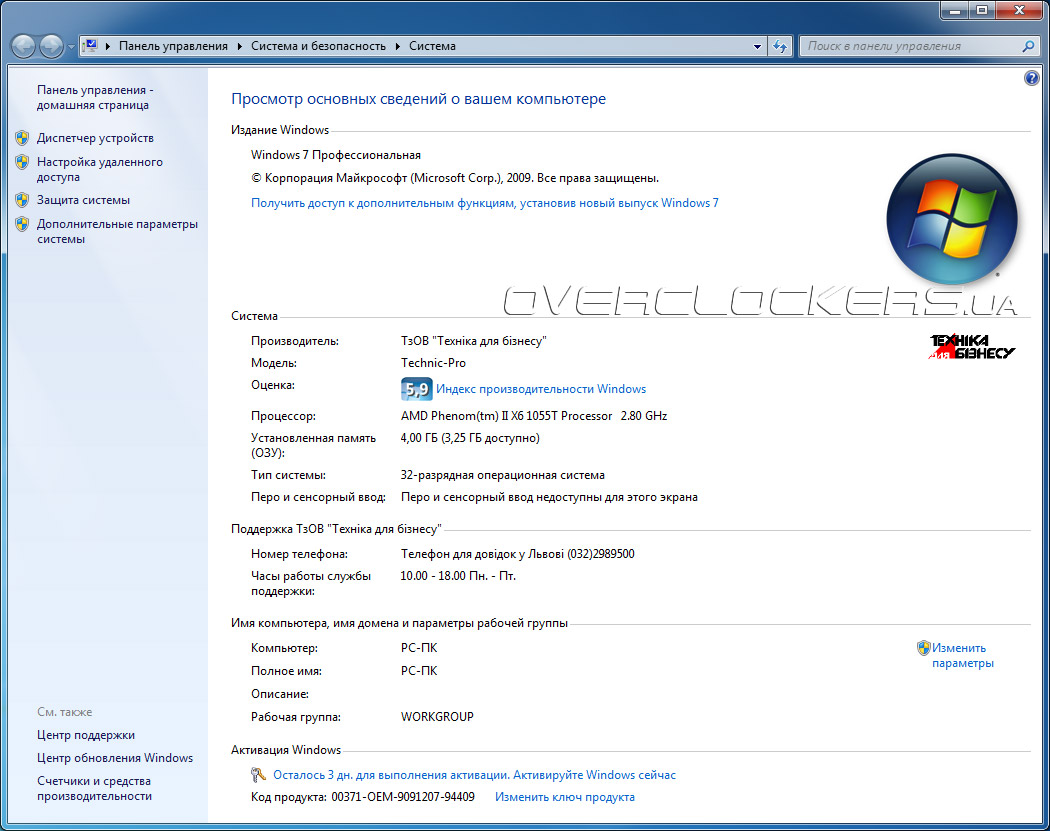The width and height of the screenshot is (1050, 831).
Task: Click the Forward navigation arrow
Action: (x=52, y=46)
